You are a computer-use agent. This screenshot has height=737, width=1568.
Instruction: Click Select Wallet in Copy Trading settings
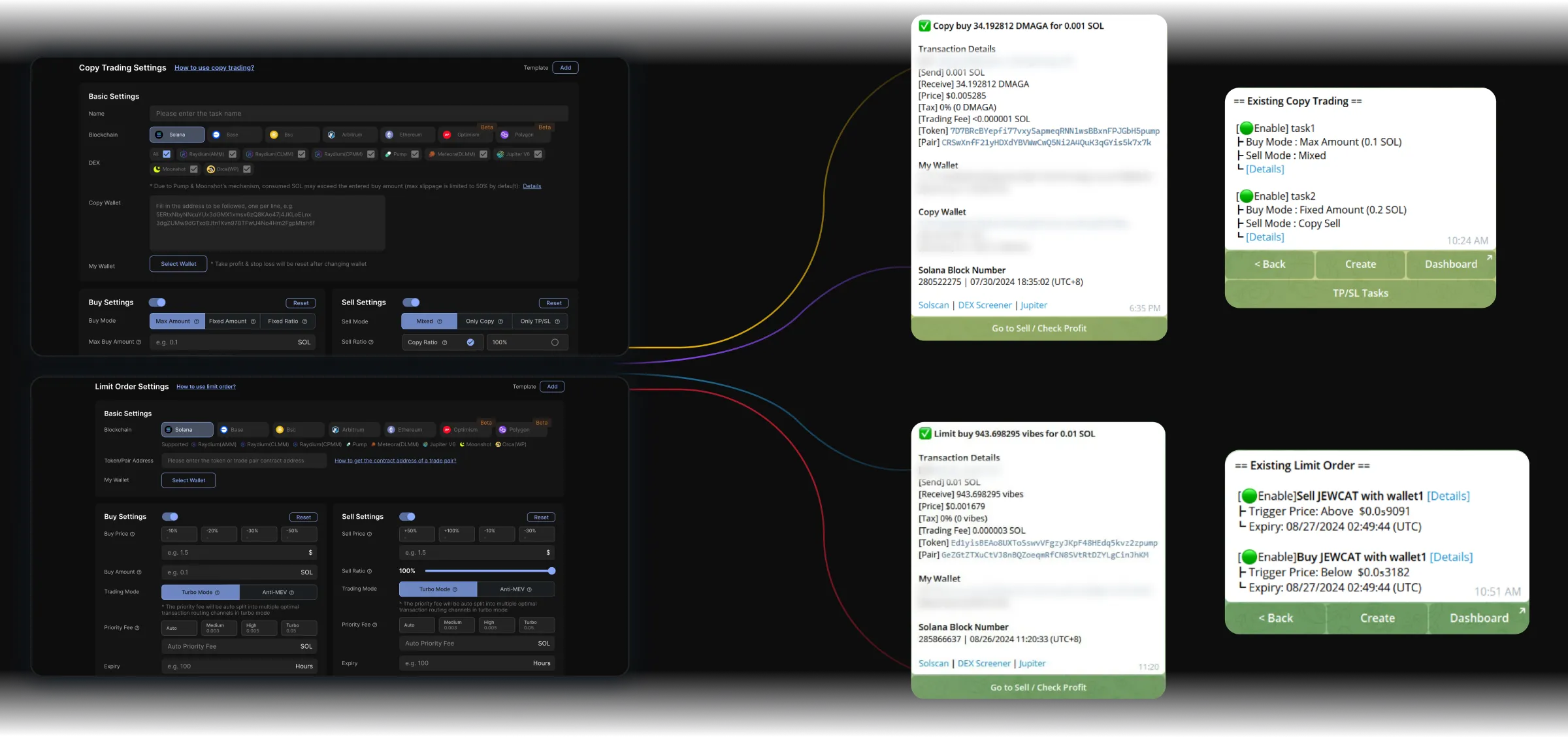pyautogui.click(x=178, y=264)
